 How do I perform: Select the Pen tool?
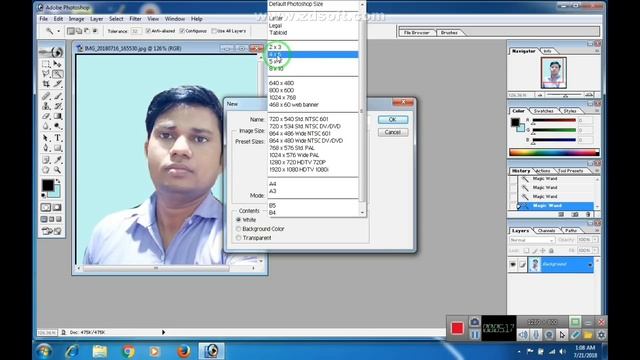pos(46,148)
